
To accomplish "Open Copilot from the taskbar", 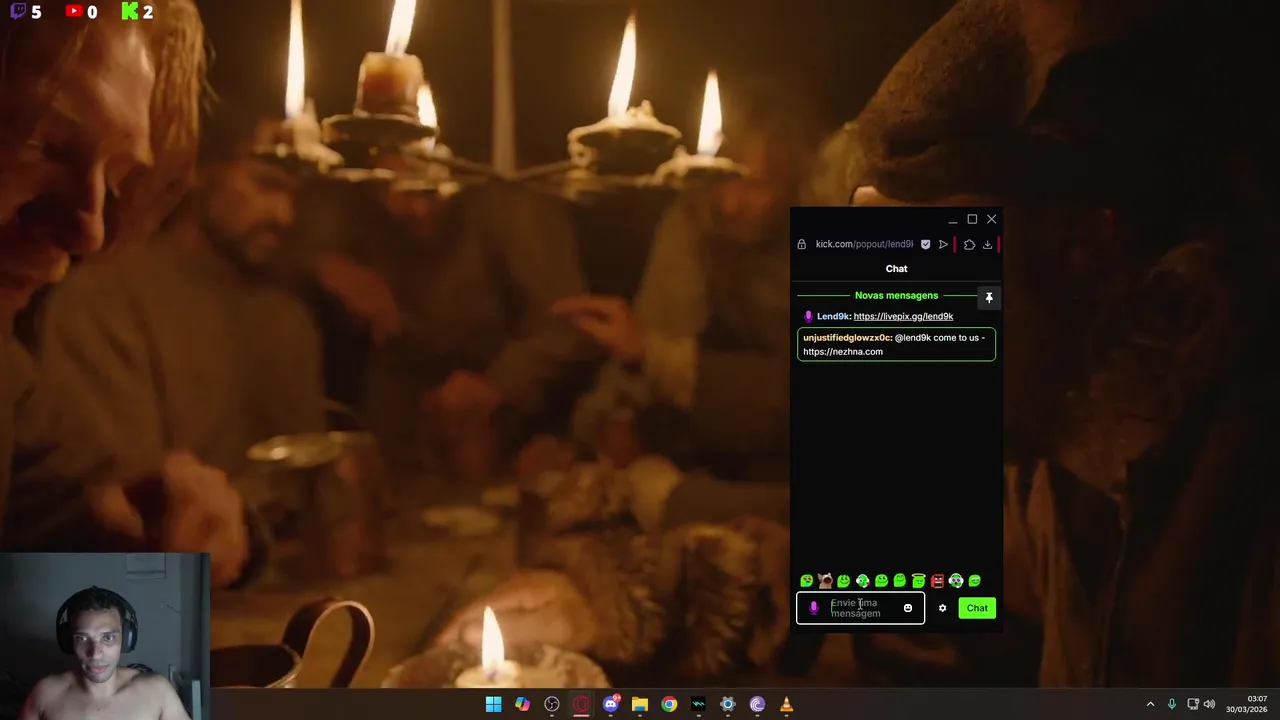I will click(522, 705).
